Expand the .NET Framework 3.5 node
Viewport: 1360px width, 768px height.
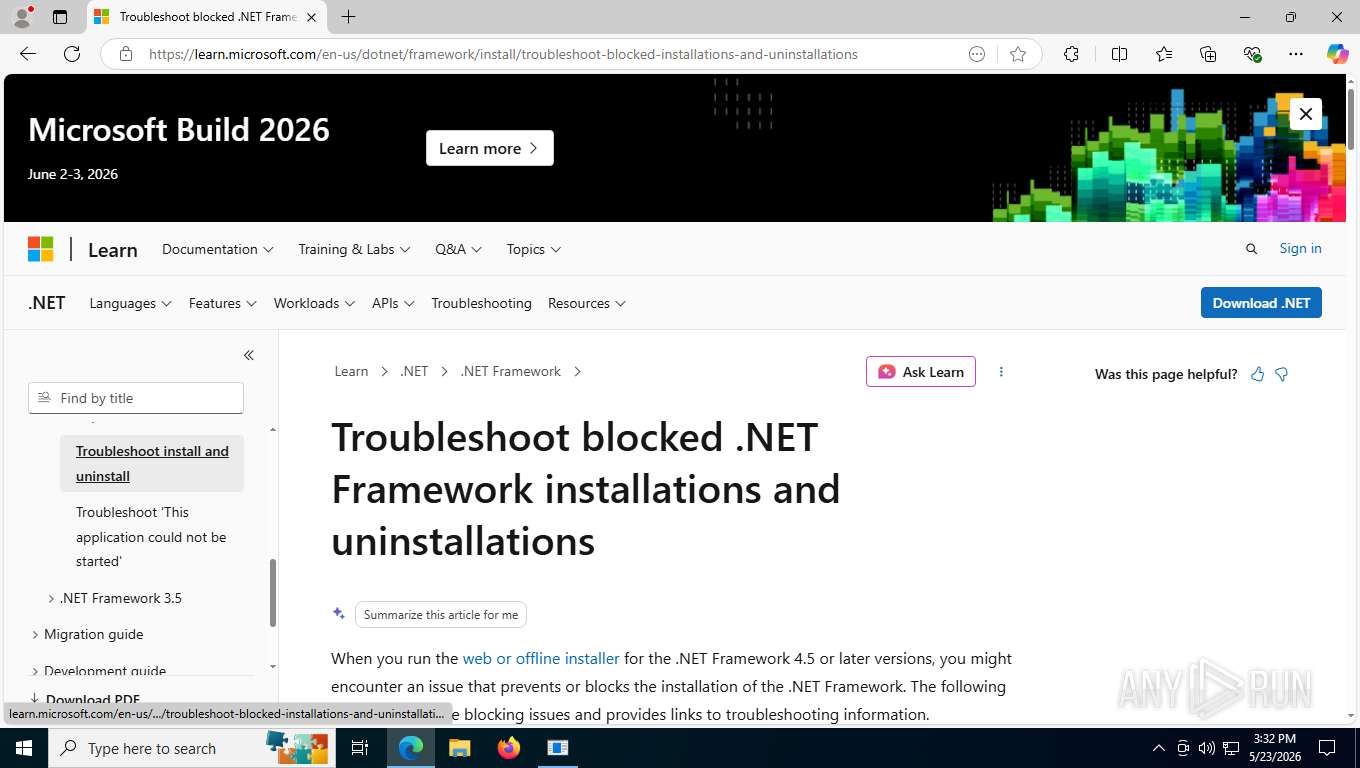coord(114,598)
